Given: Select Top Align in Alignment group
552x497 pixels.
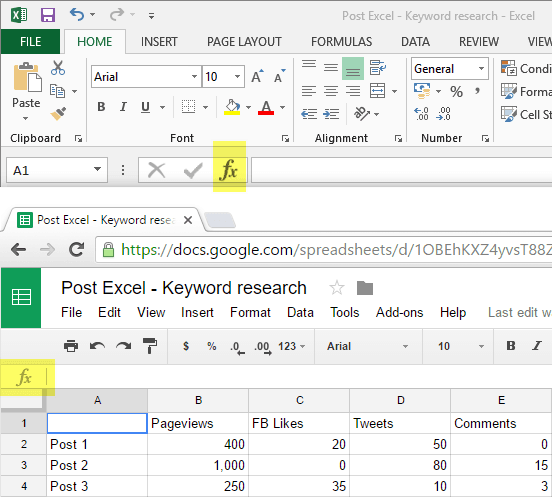Looking at the screenshot, I should pos(309,65).
